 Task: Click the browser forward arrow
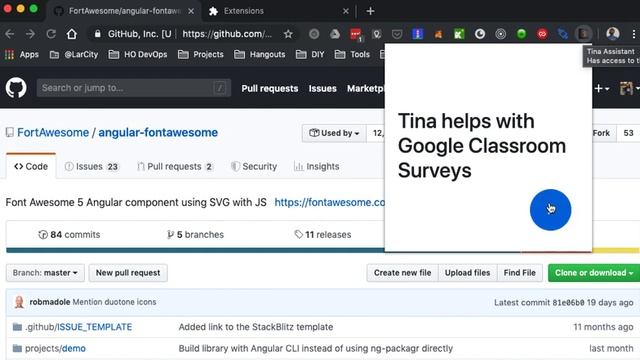tap(30, 34)
